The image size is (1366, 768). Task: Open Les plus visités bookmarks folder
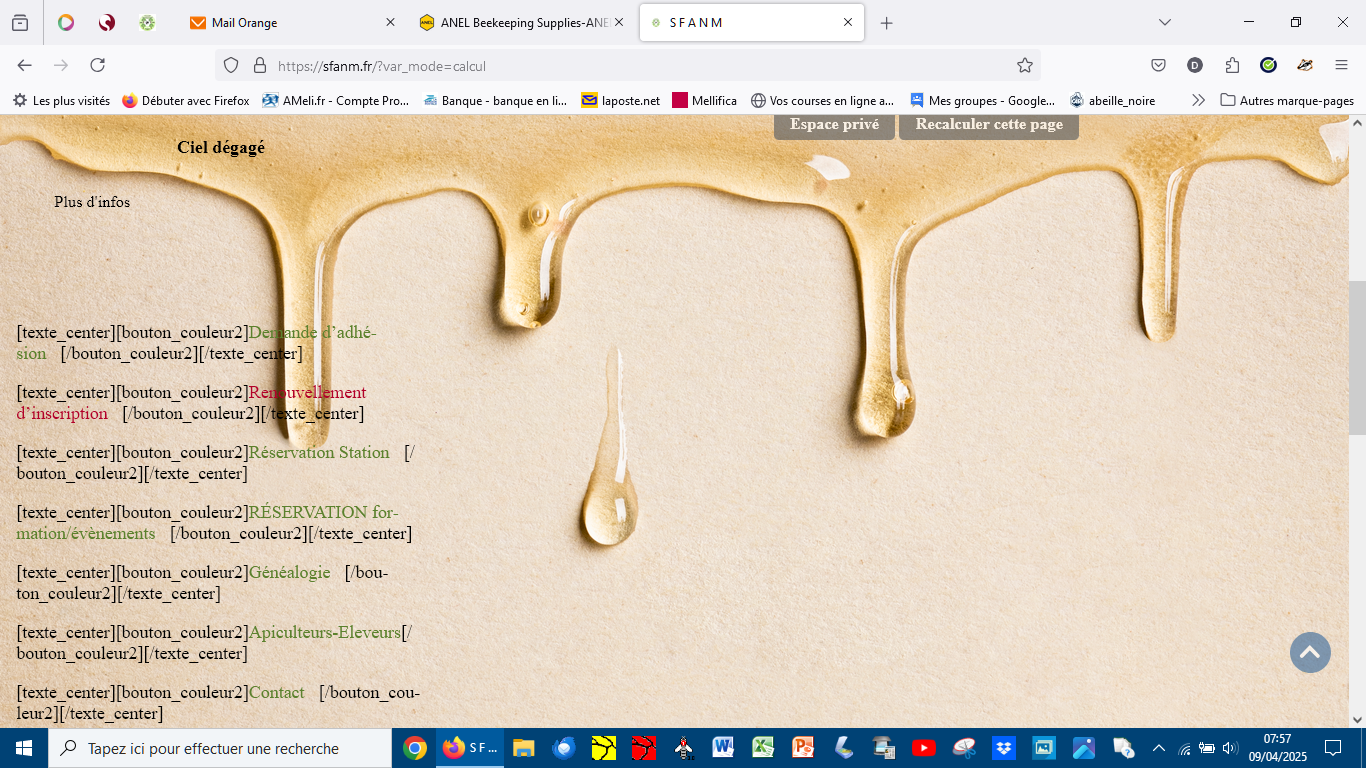click(x=61, y=100)
